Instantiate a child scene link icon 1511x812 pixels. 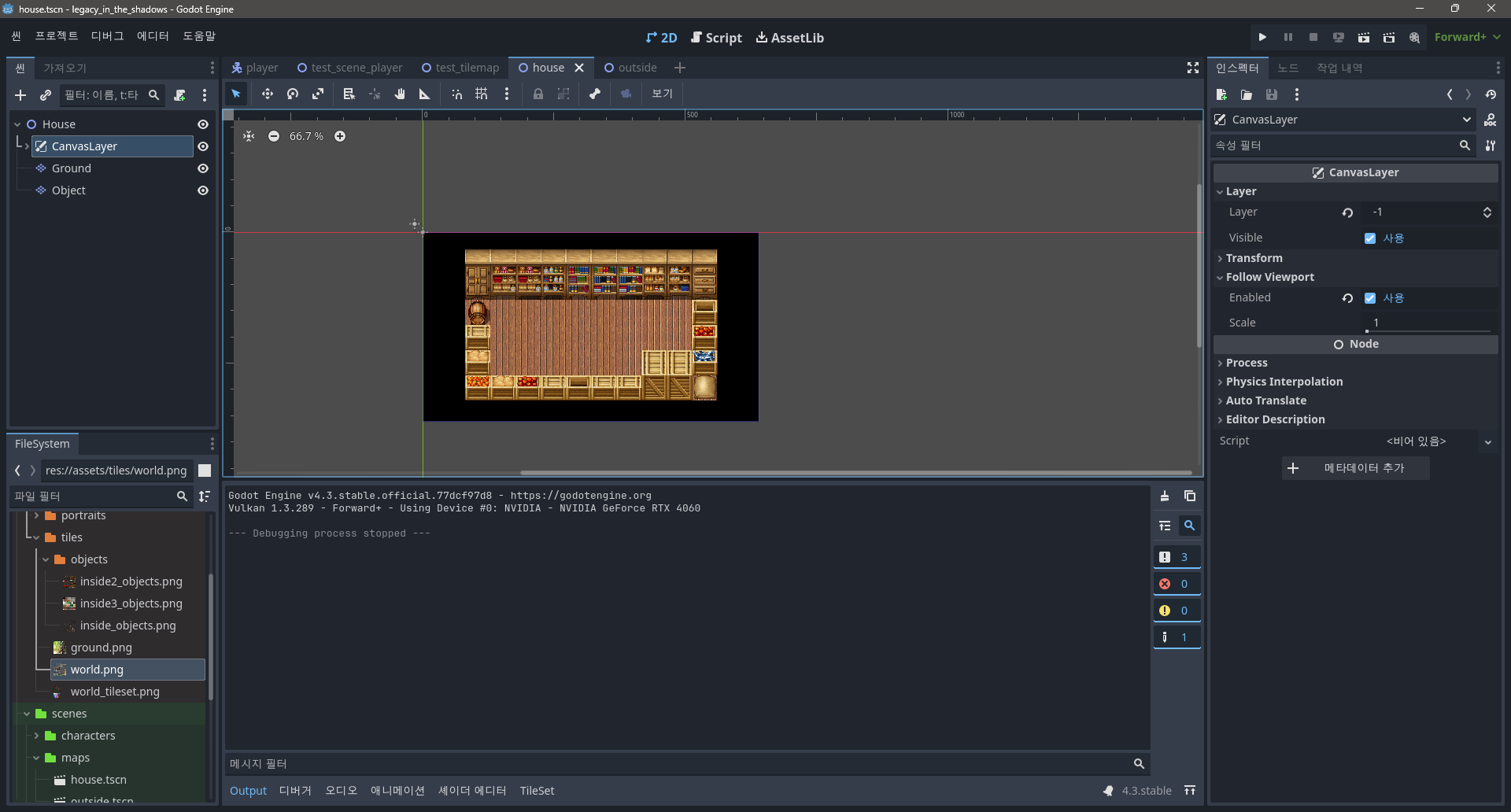(x=46, y=95)
